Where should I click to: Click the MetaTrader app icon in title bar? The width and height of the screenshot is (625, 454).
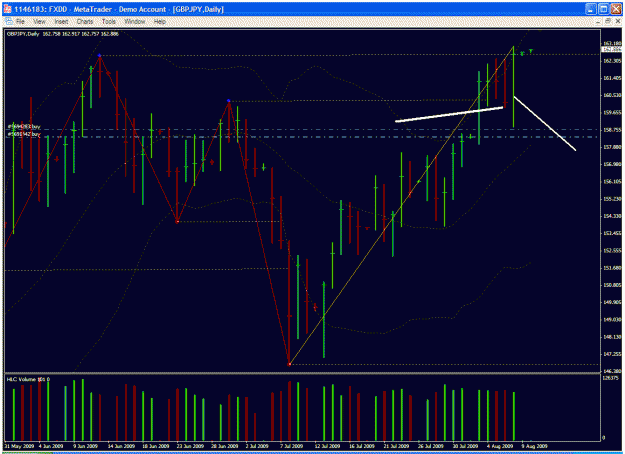pyautogui.click(x=7, y=9)
